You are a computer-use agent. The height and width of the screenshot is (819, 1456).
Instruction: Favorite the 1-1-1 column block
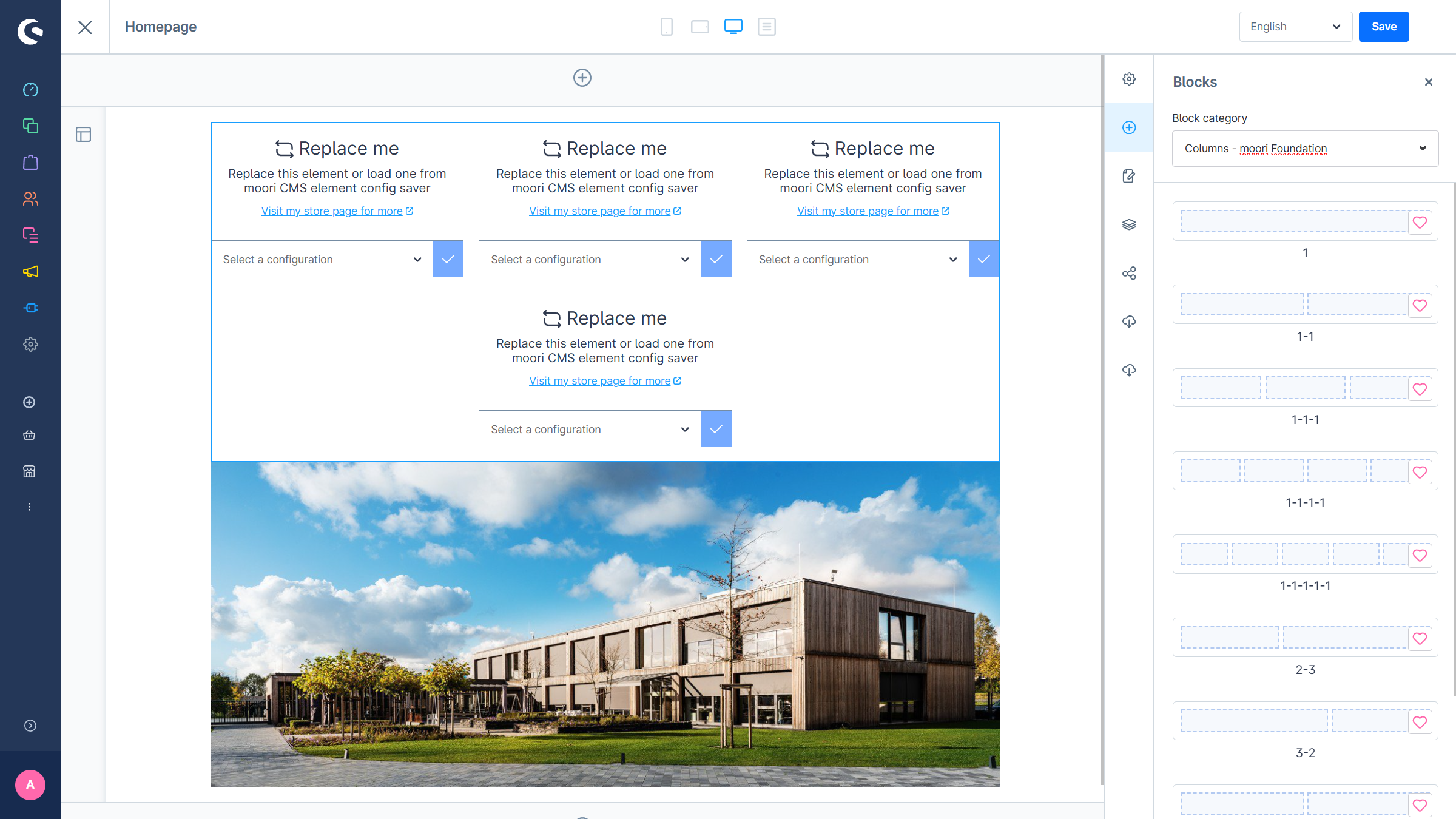(1420, 389)
